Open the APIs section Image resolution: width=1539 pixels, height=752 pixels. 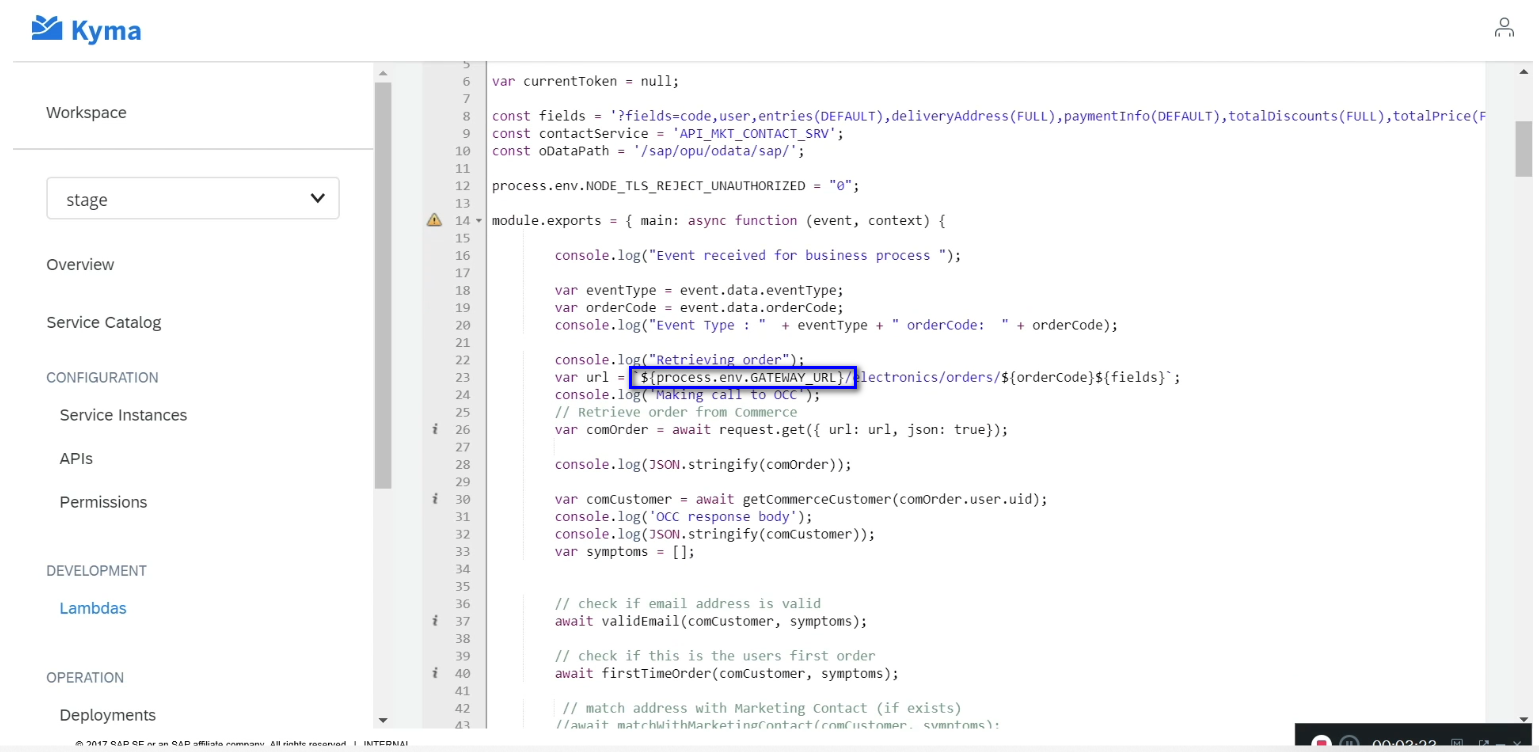click(76, 458)
